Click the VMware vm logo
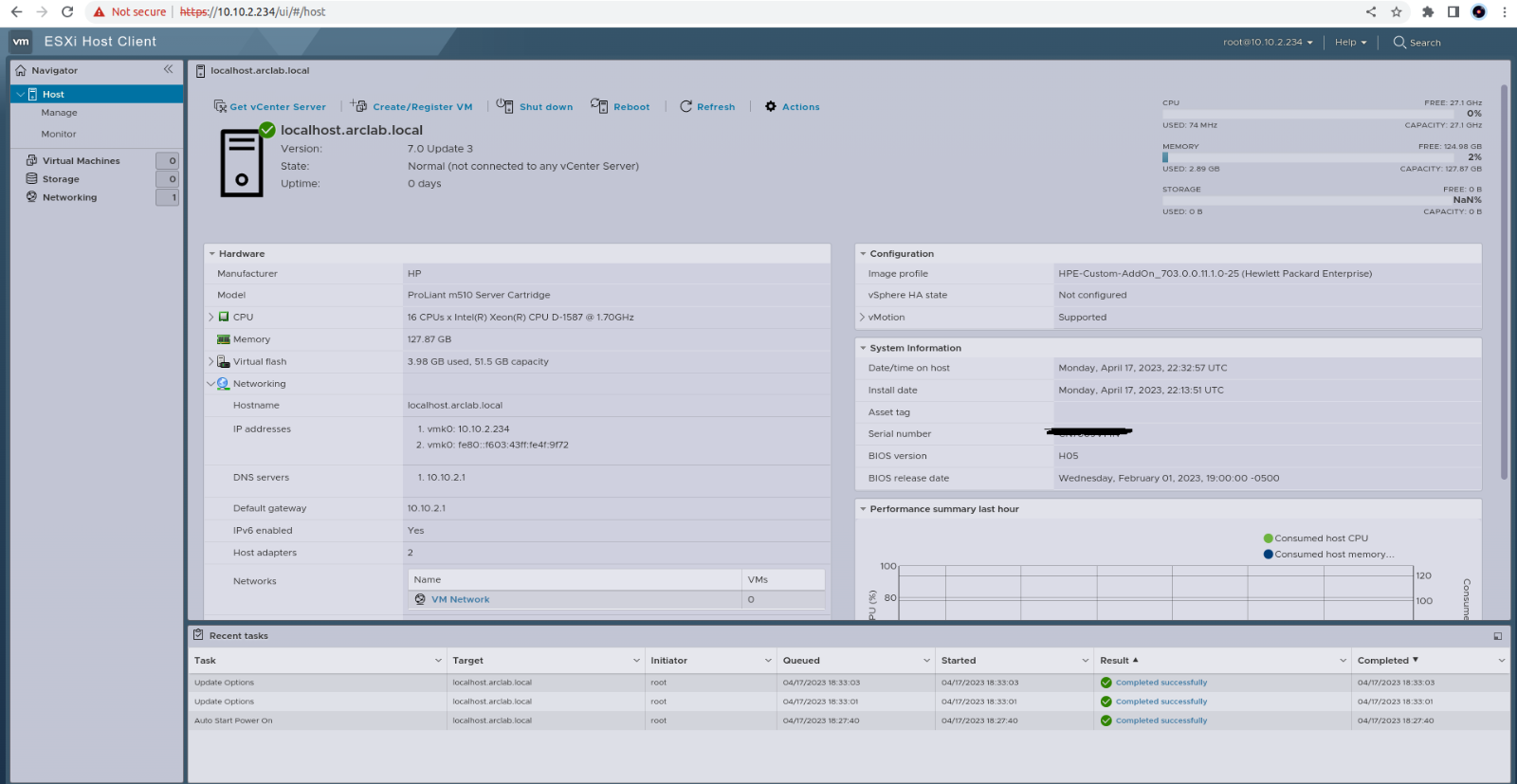This screenshot has height=784, width=1517. (x=21, y=42)
